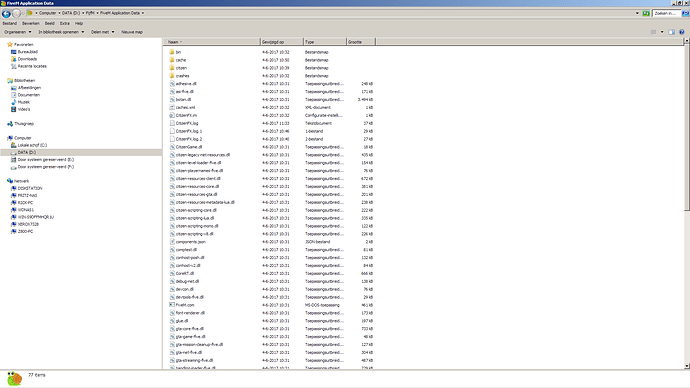Image resolution: width=690 pixels, height=388 pixels.
Task: Toggle the preview pane icon
Action: (672, 32)
